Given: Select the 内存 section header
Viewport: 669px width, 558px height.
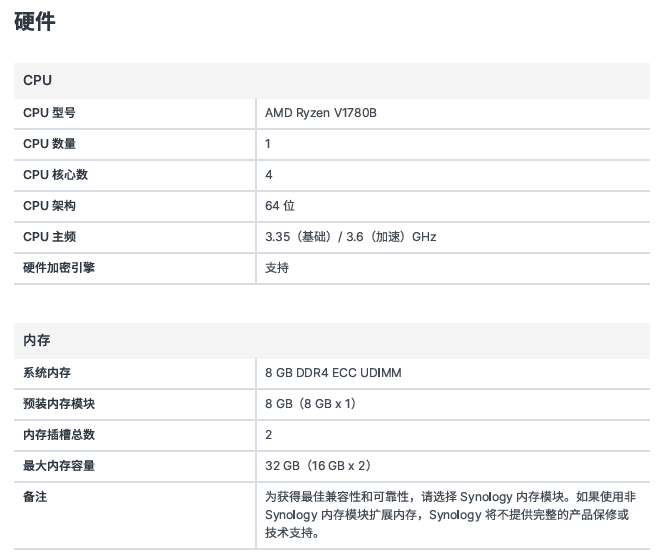Looking at the screenshot, I should pyautogui.click(x=37, y=341).
